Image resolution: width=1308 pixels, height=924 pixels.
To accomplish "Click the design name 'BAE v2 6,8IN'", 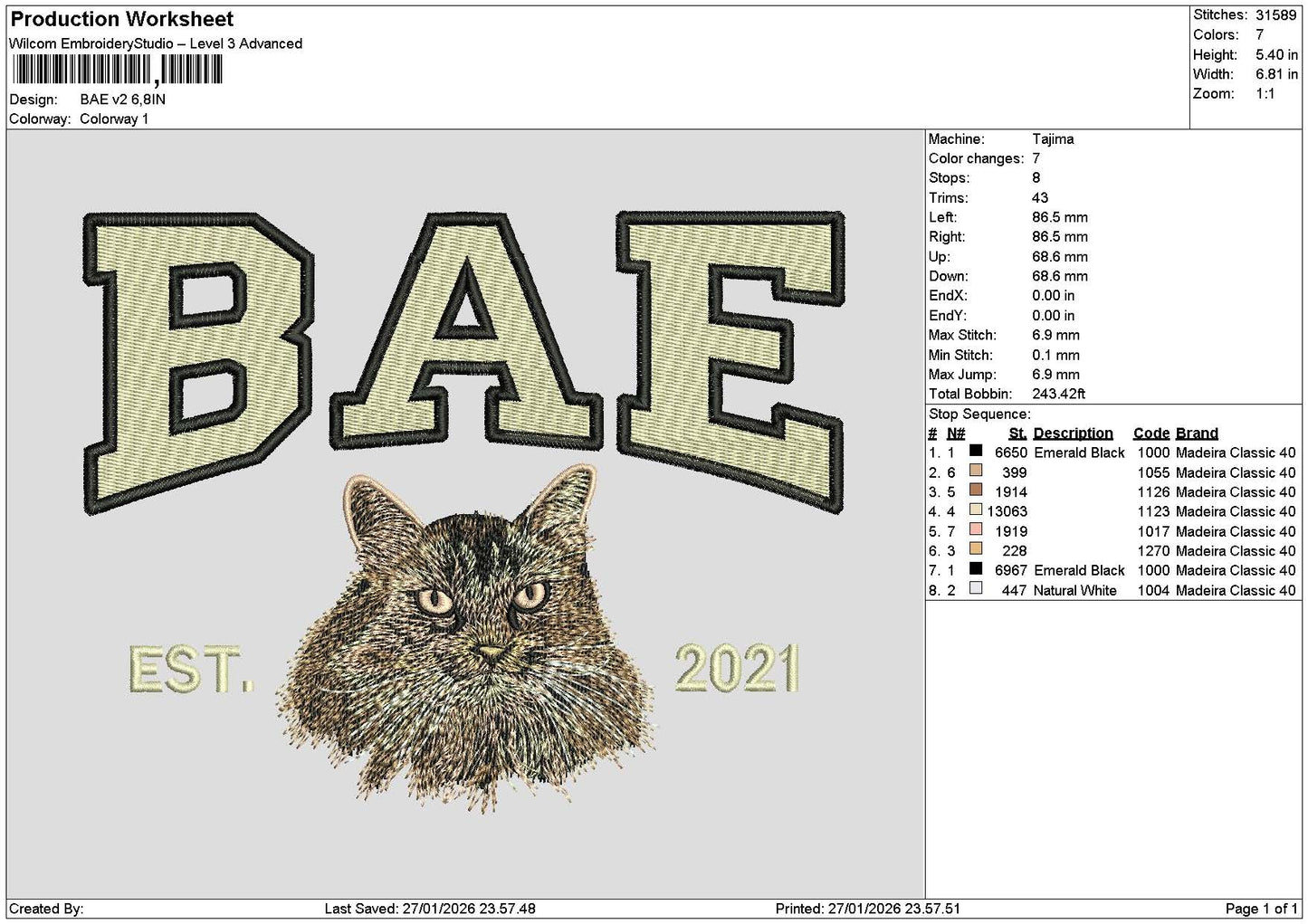I will [123, 100].
